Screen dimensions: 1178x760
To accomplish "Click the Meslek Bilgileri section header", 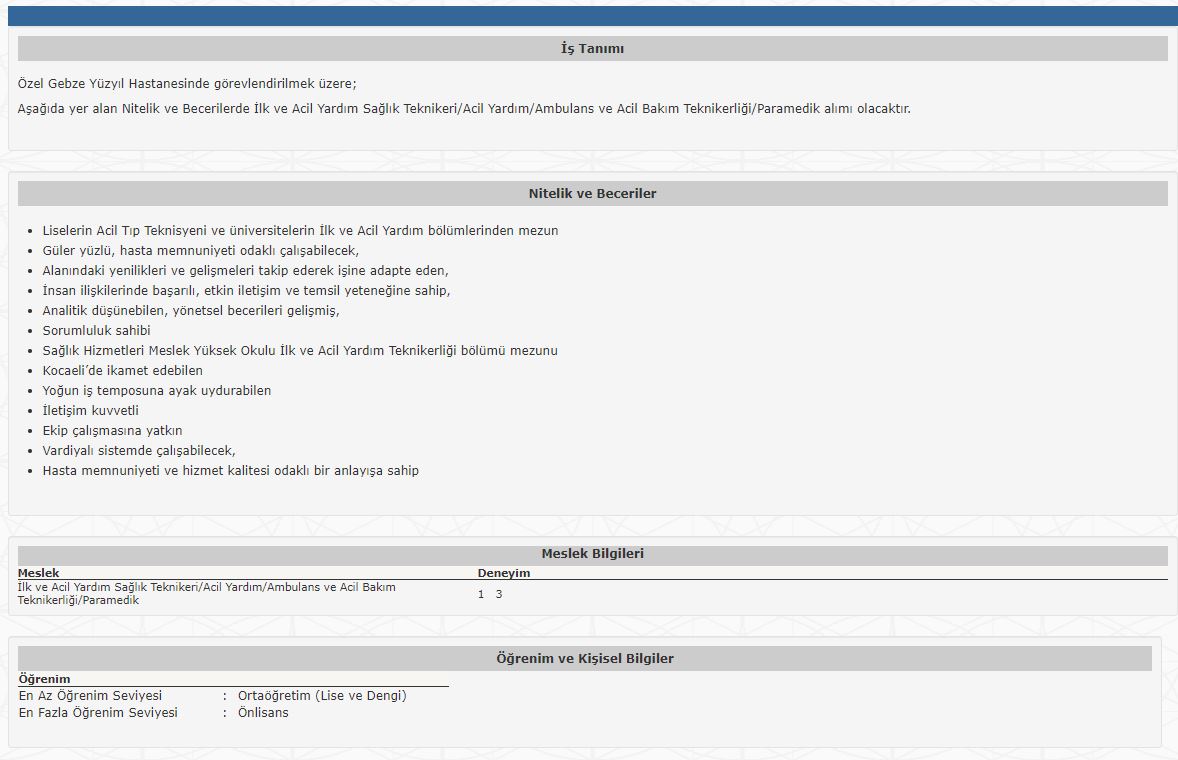I will [592, 553].
